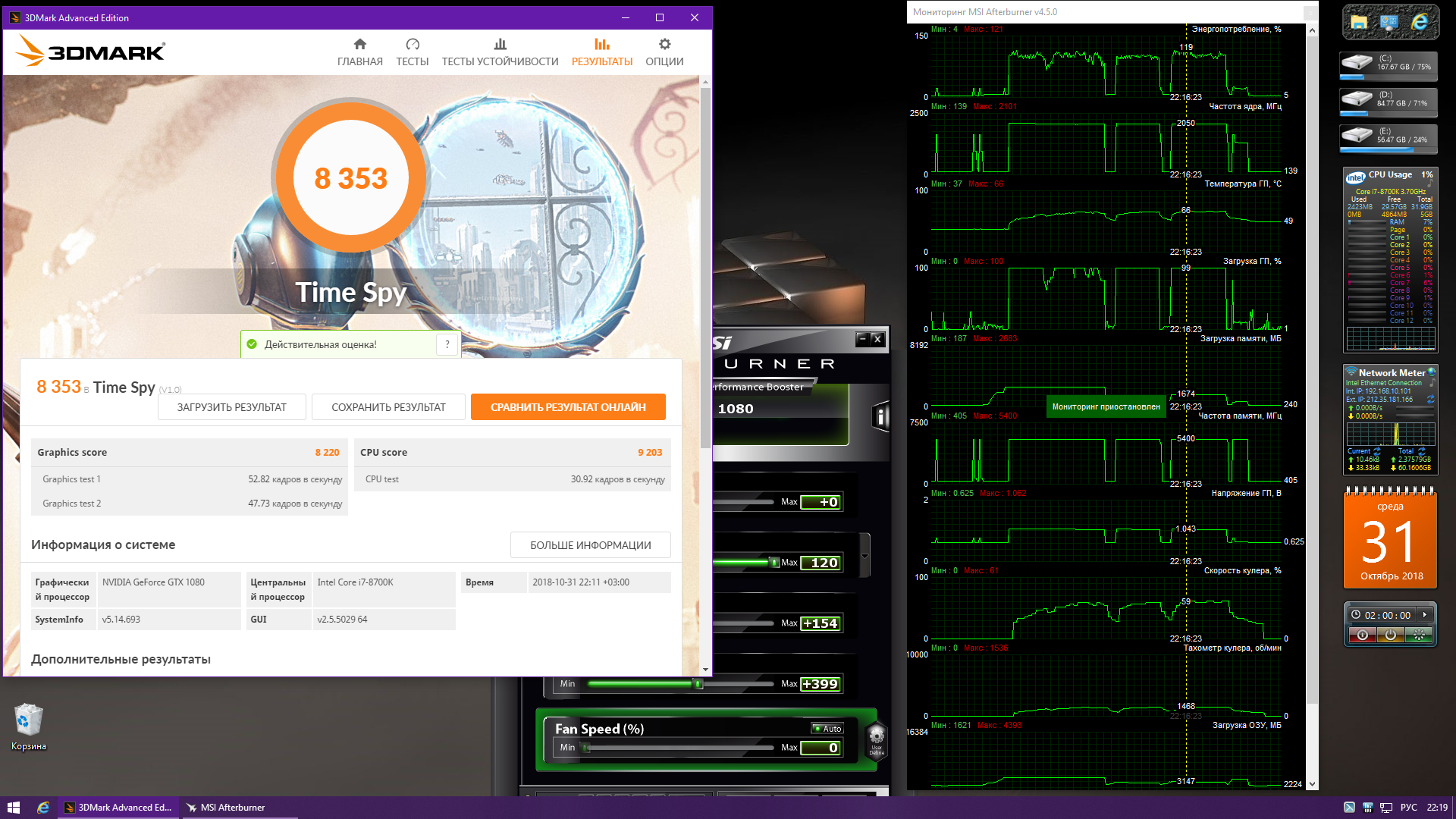Toggle Fan Speed Auto mode
The width and height of the screenshot is (1456, 819).
pyautogui.click(x=827, y=729)
